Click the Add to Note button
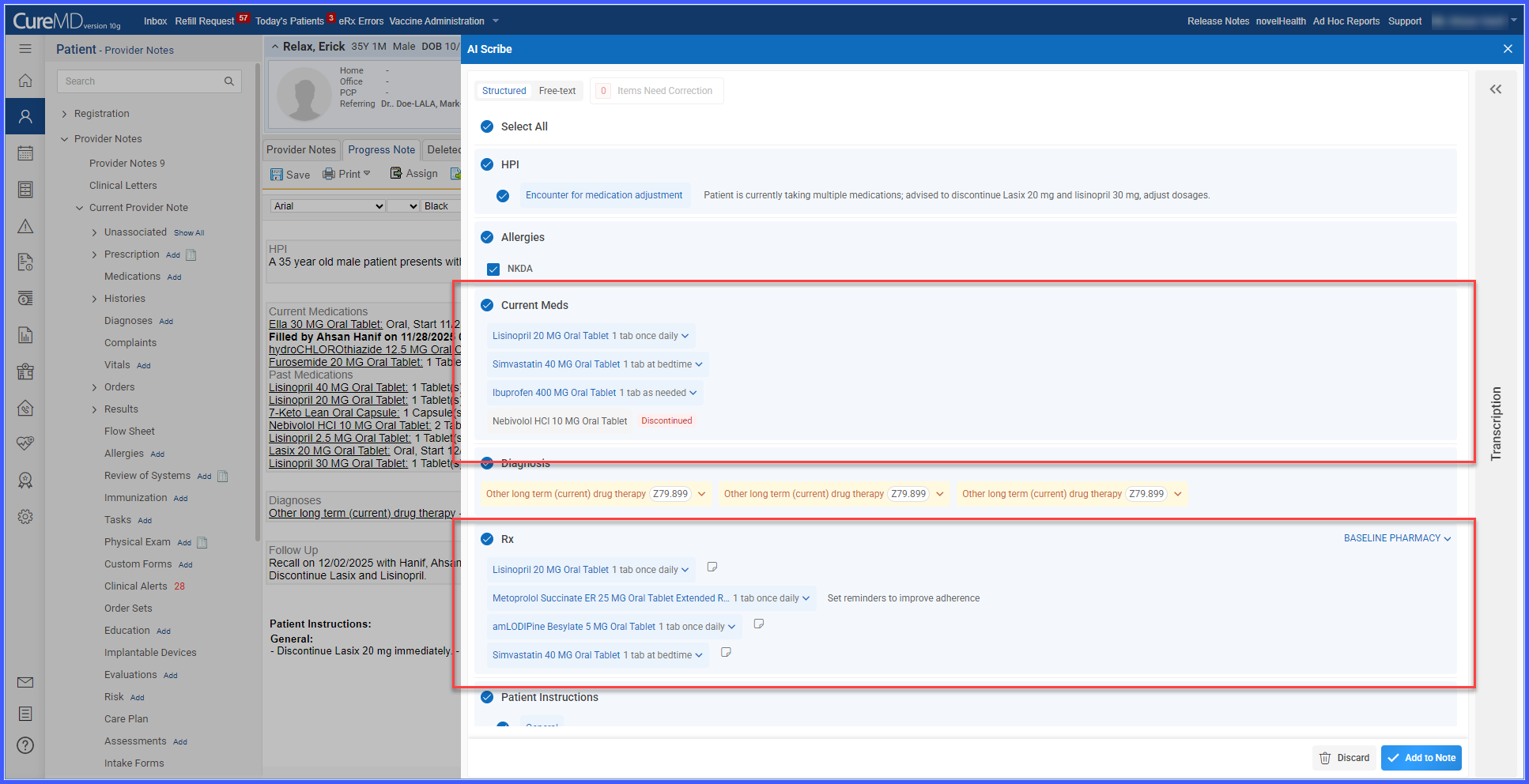This screenshot has height=784, width=1529. point(1421,758)
